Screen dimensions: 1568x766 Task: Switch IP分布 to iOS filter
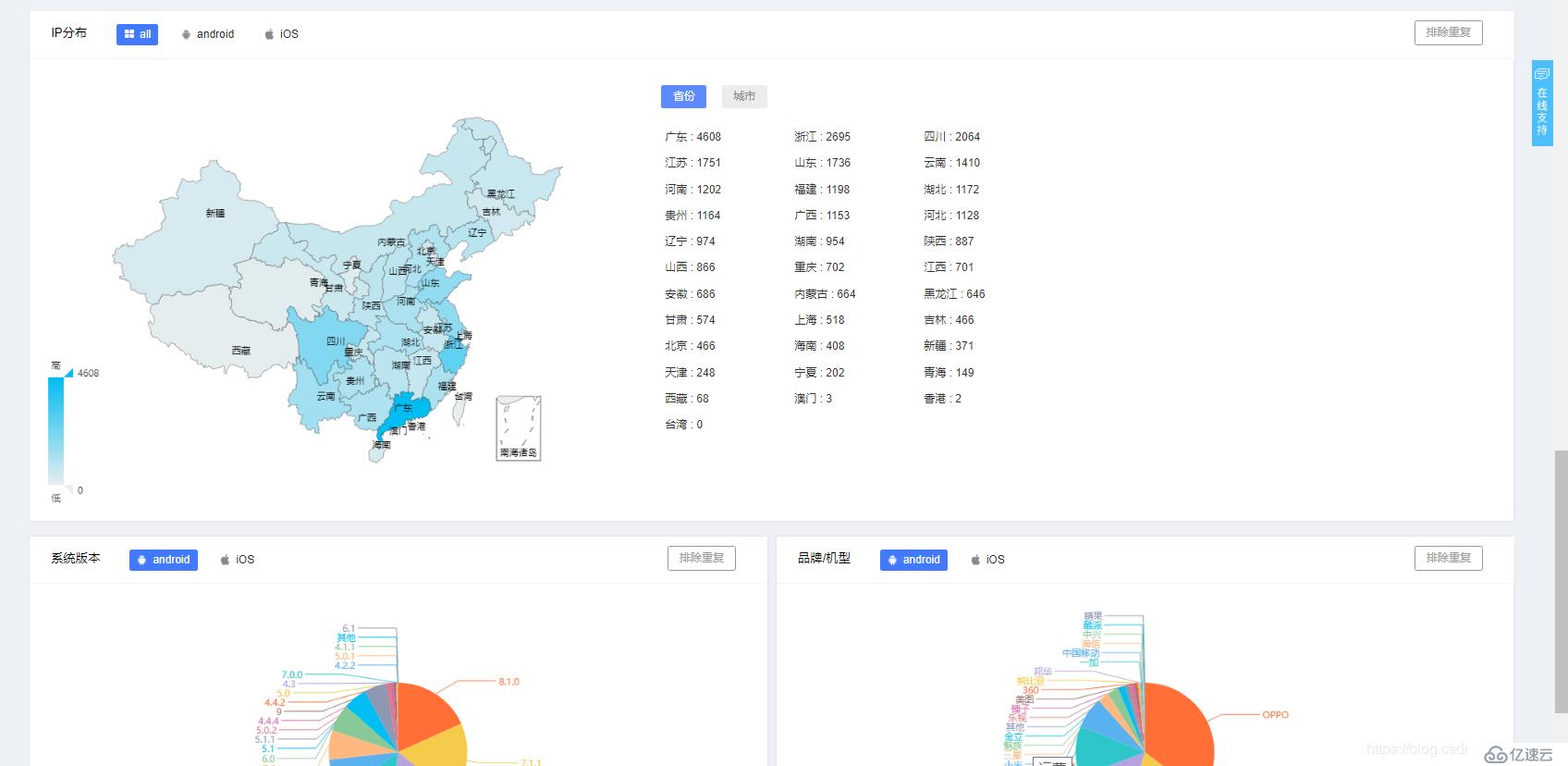tap(282, 34)
